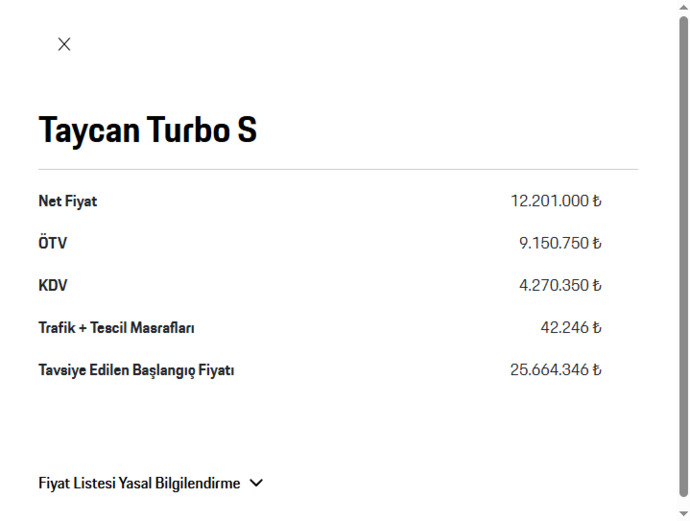The height and width of the screenshot is (521, 690).
Task: Click the KDV label
Action: pos(53,286)
